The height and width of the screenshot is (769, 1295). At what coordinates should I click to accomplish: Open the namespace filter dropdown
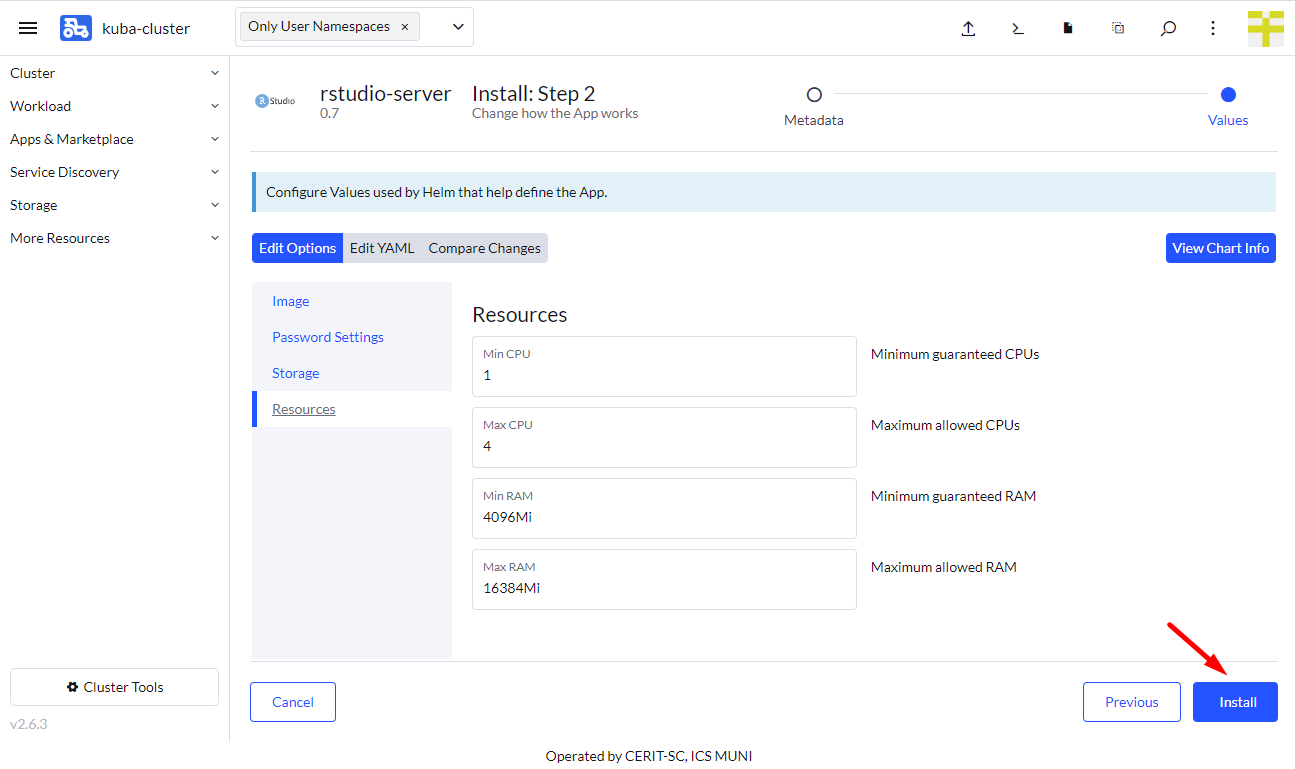pos(456,27)
